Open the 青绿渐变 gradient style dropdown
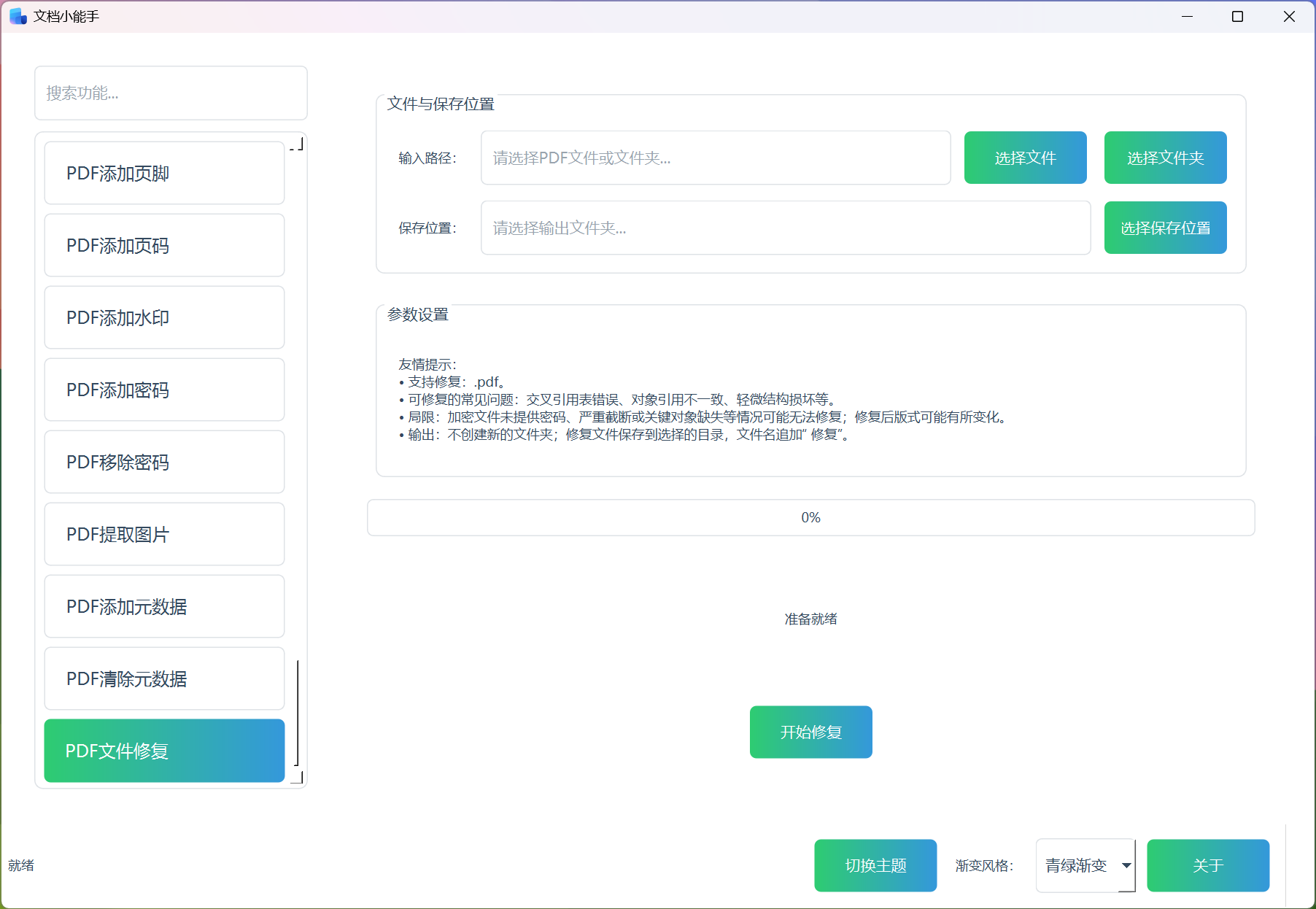This screenshot has width=1316, height=909. pos(1085,865)
